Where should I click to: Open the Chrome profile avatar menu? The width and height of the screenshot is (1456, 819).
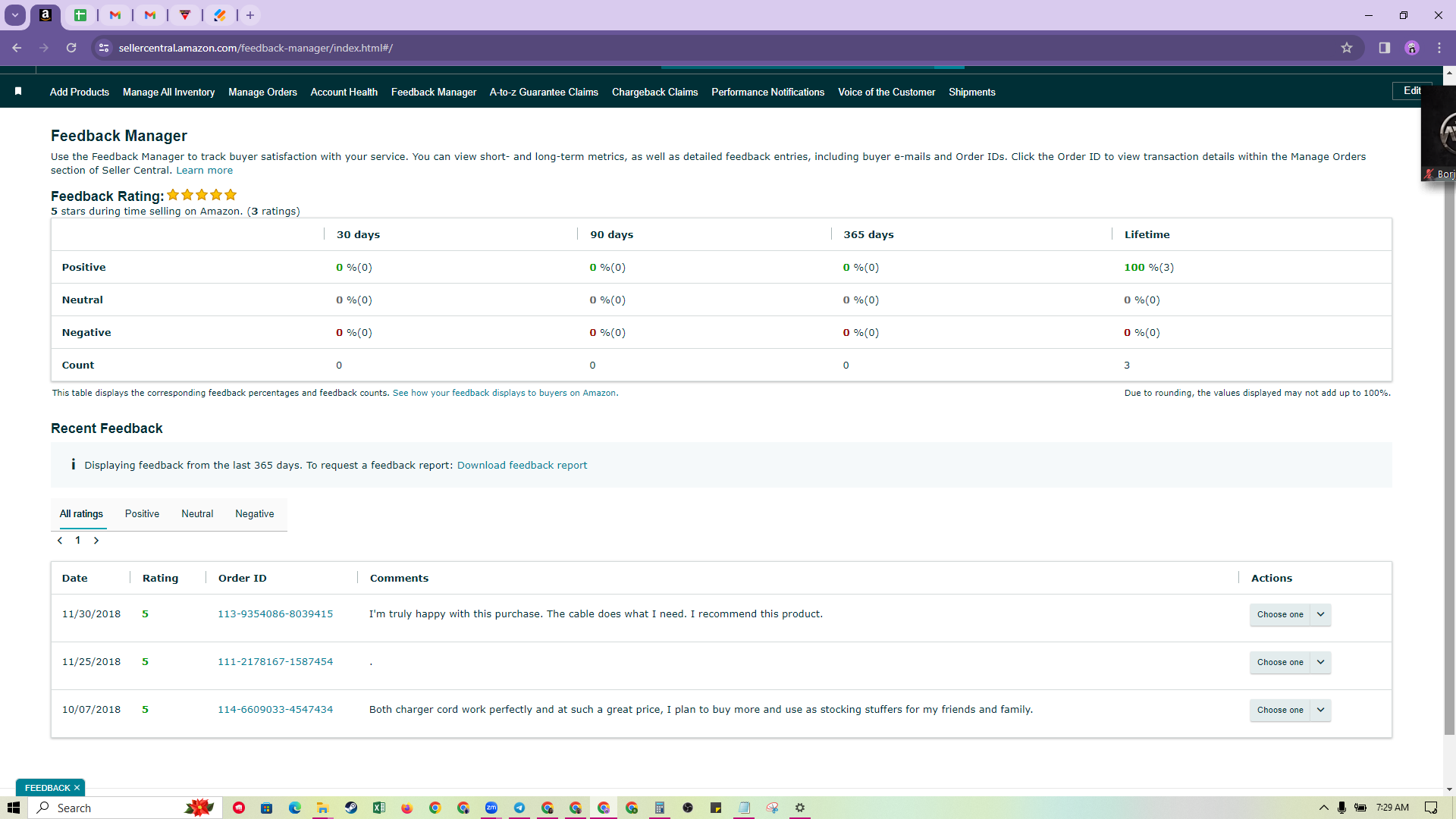coord(1412,48)
